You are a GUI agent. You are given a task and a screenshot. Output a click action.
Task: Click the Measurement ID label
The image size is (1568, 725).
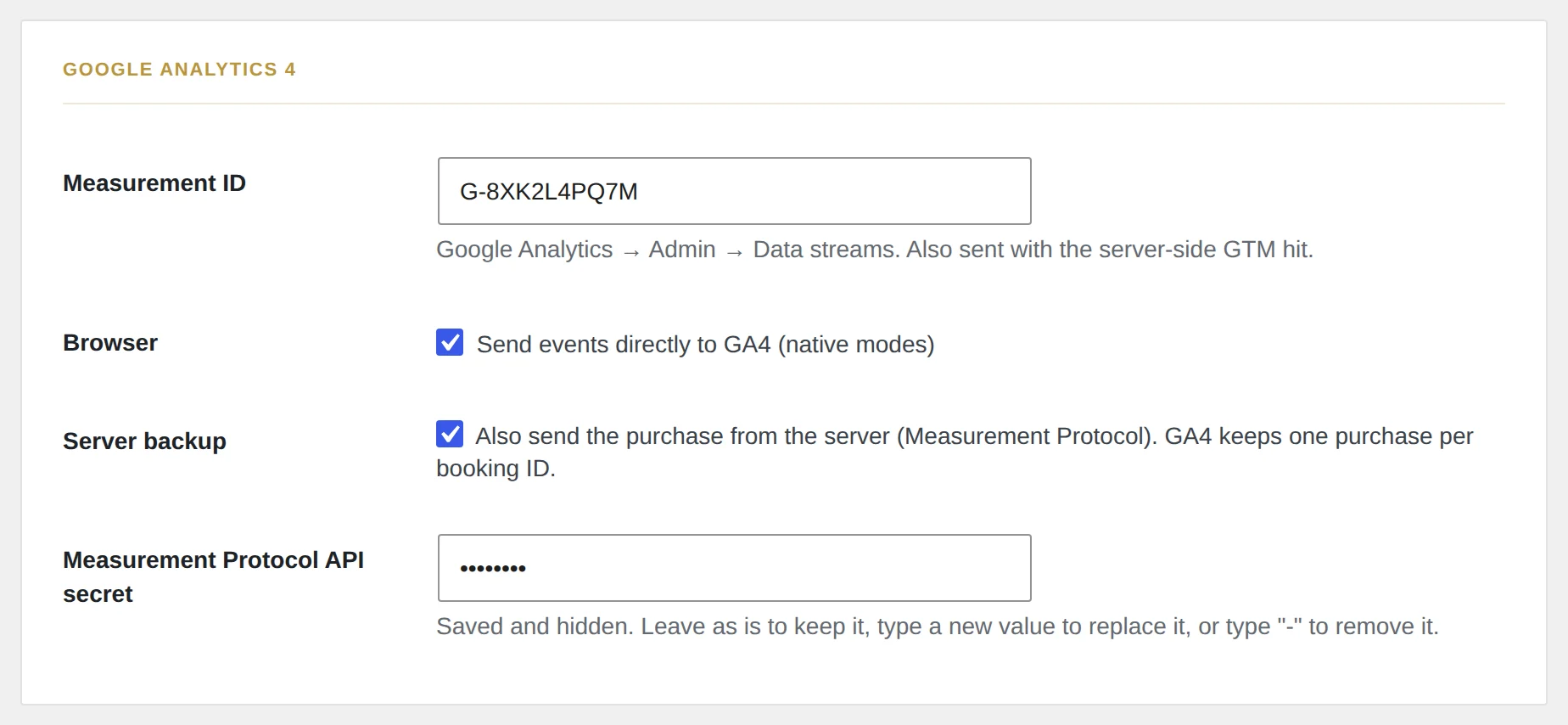pyautogui.click(x=154, y=183)
